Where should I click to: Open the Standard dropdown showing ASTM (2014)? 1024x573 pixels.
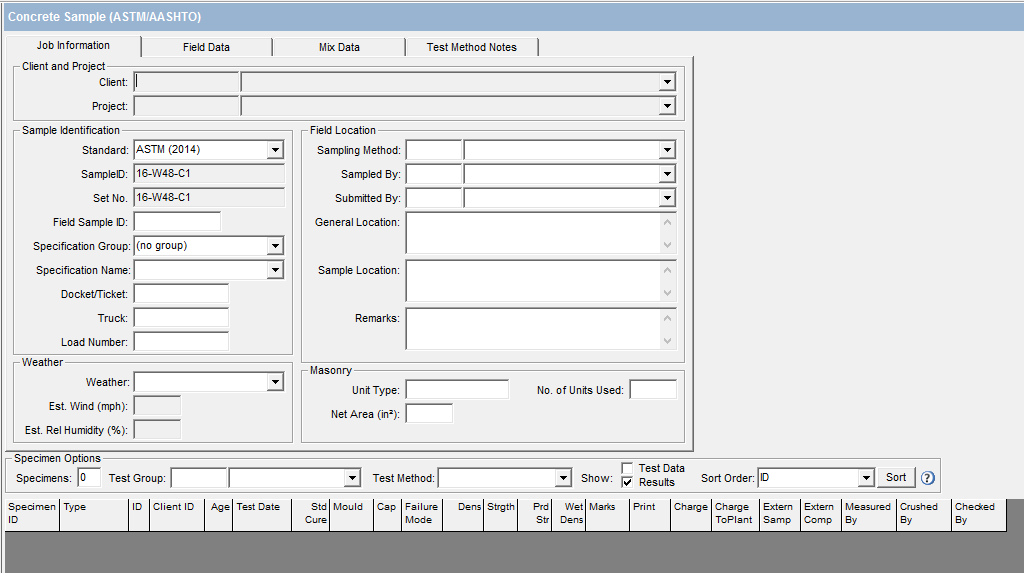[275, 150]
